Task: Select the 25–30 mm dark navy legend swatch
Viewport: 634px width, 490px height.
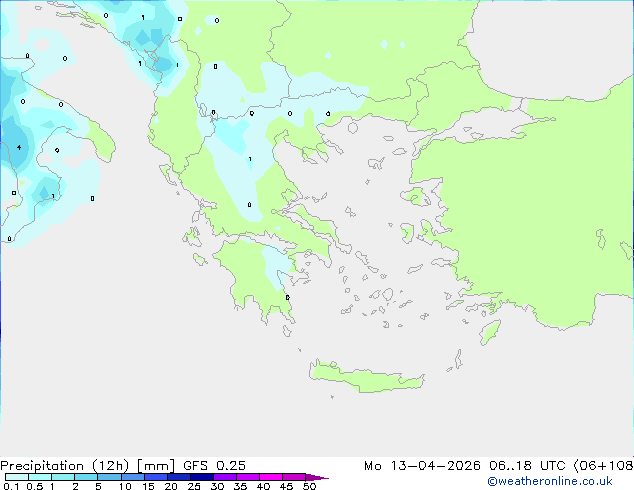Action: (x=202, y=477)
